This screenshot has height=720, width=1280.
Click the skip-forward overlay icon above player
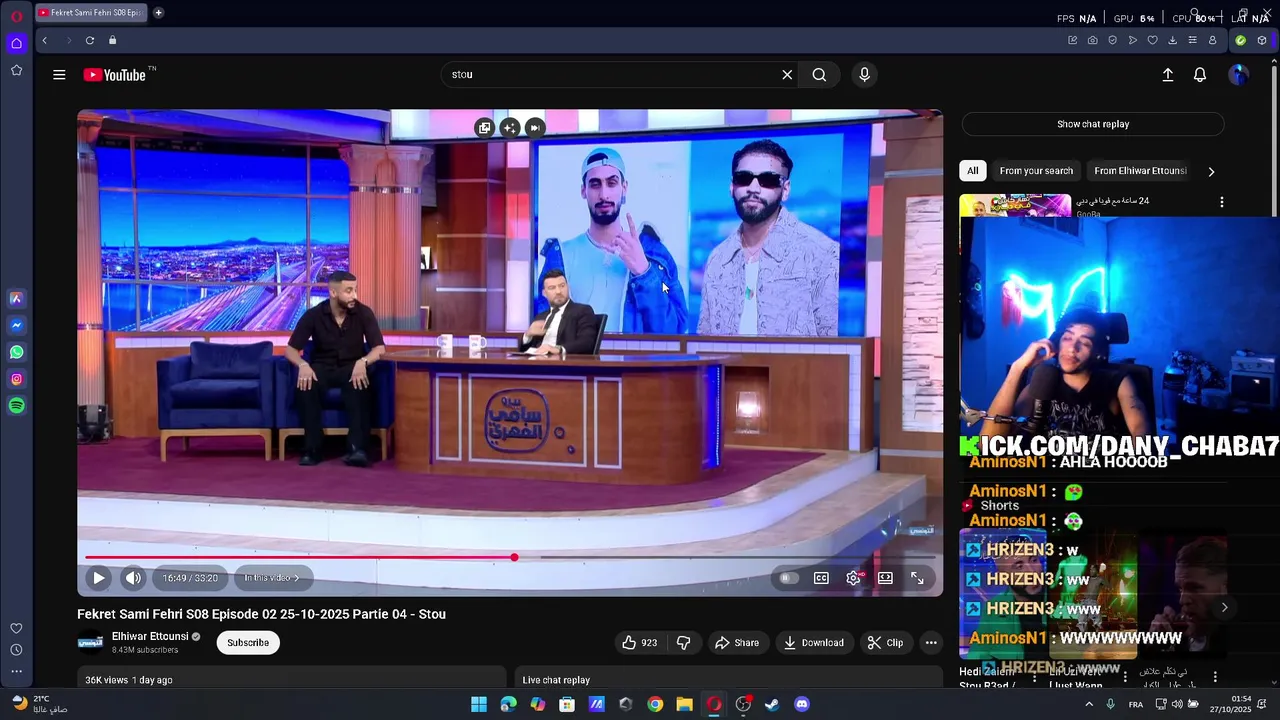[535, 128]
